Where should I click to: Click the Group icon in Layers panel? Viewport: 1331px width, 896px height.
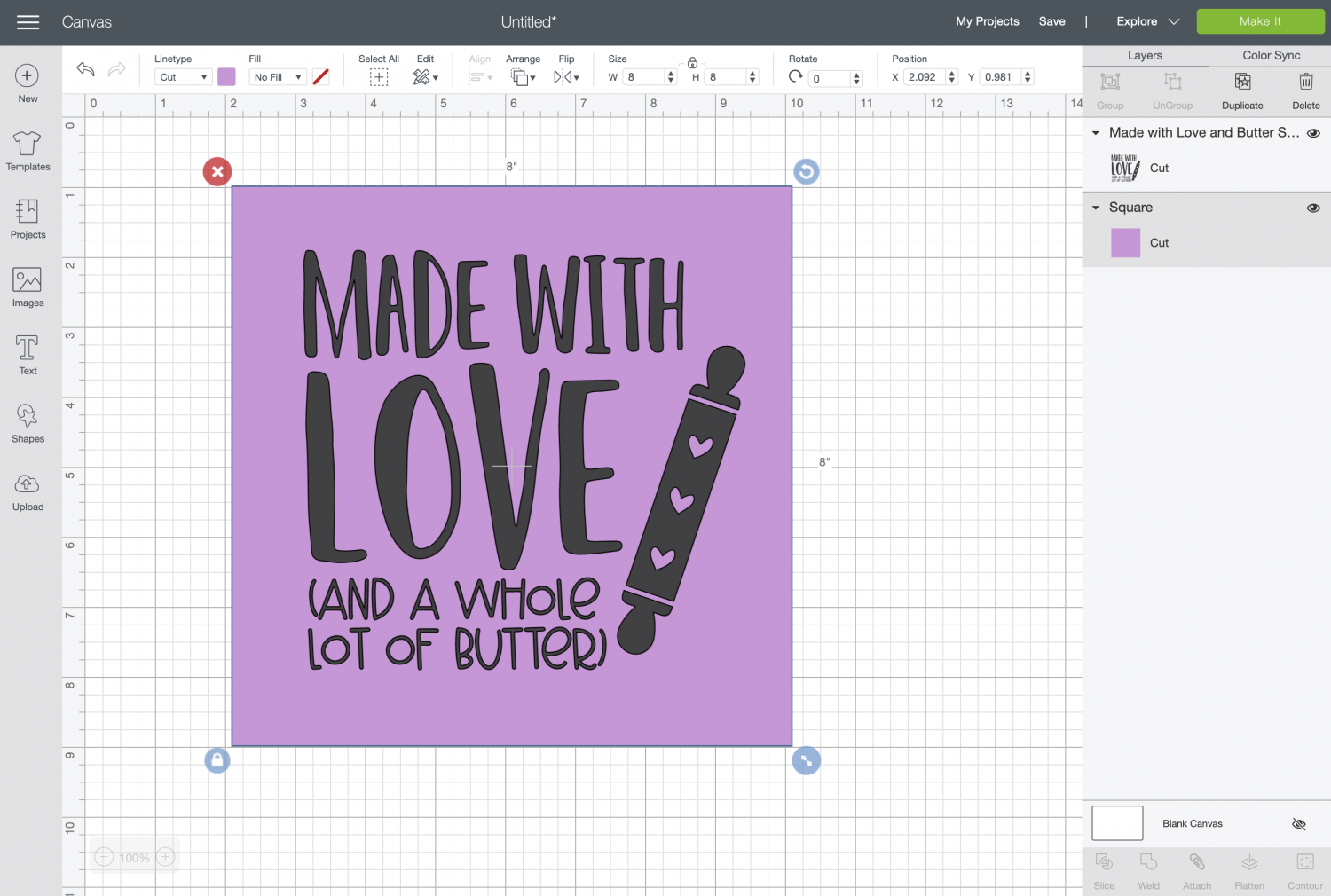point(1110,83)
